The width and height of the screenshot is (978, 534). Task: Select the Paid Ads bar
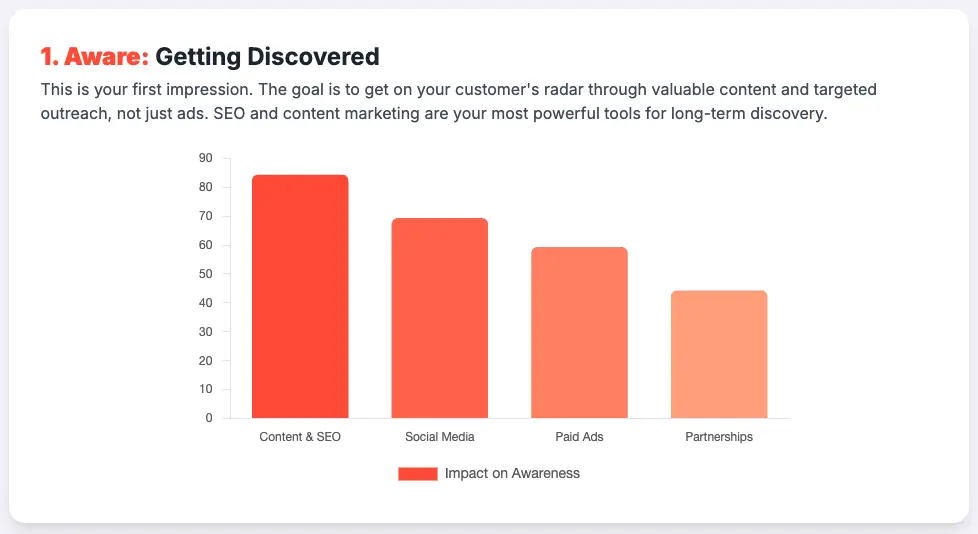coord(579,333)
